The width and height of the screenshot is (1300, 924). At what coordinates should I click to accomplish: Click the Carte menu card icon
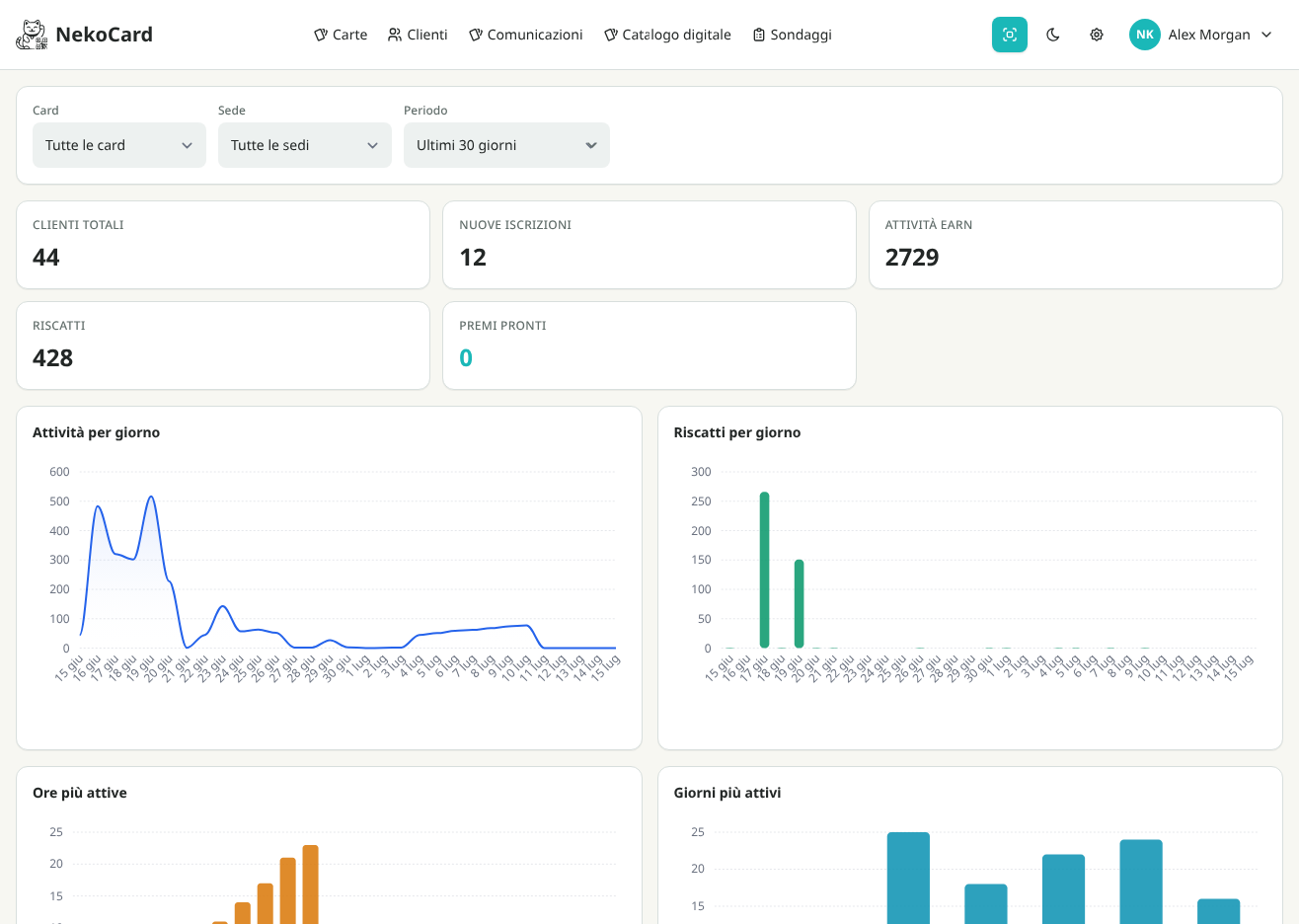pyautogui.click(x=321, y=35)
